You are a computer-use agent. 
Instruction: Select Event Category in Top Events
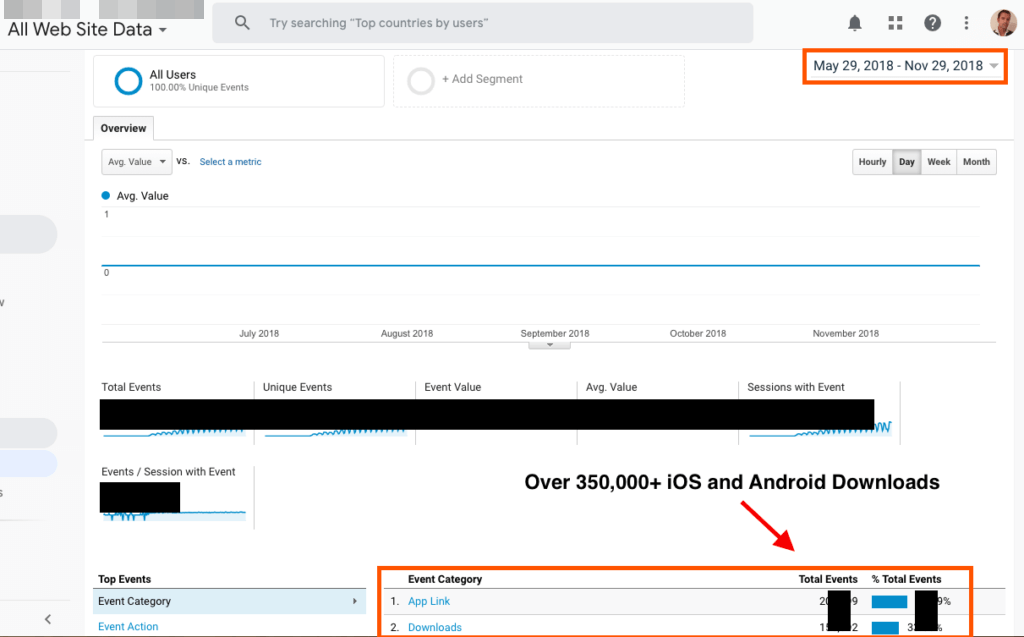click(x=229, y=601)
